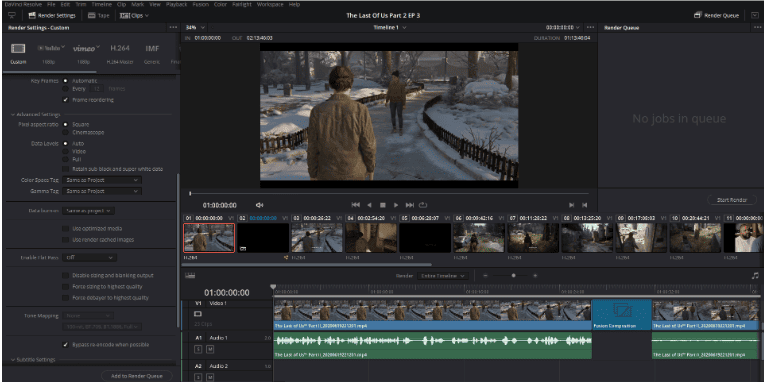Choose the YouTube render preset
Image resolution: width=764 pixels, height=382 pixels.
51,48
